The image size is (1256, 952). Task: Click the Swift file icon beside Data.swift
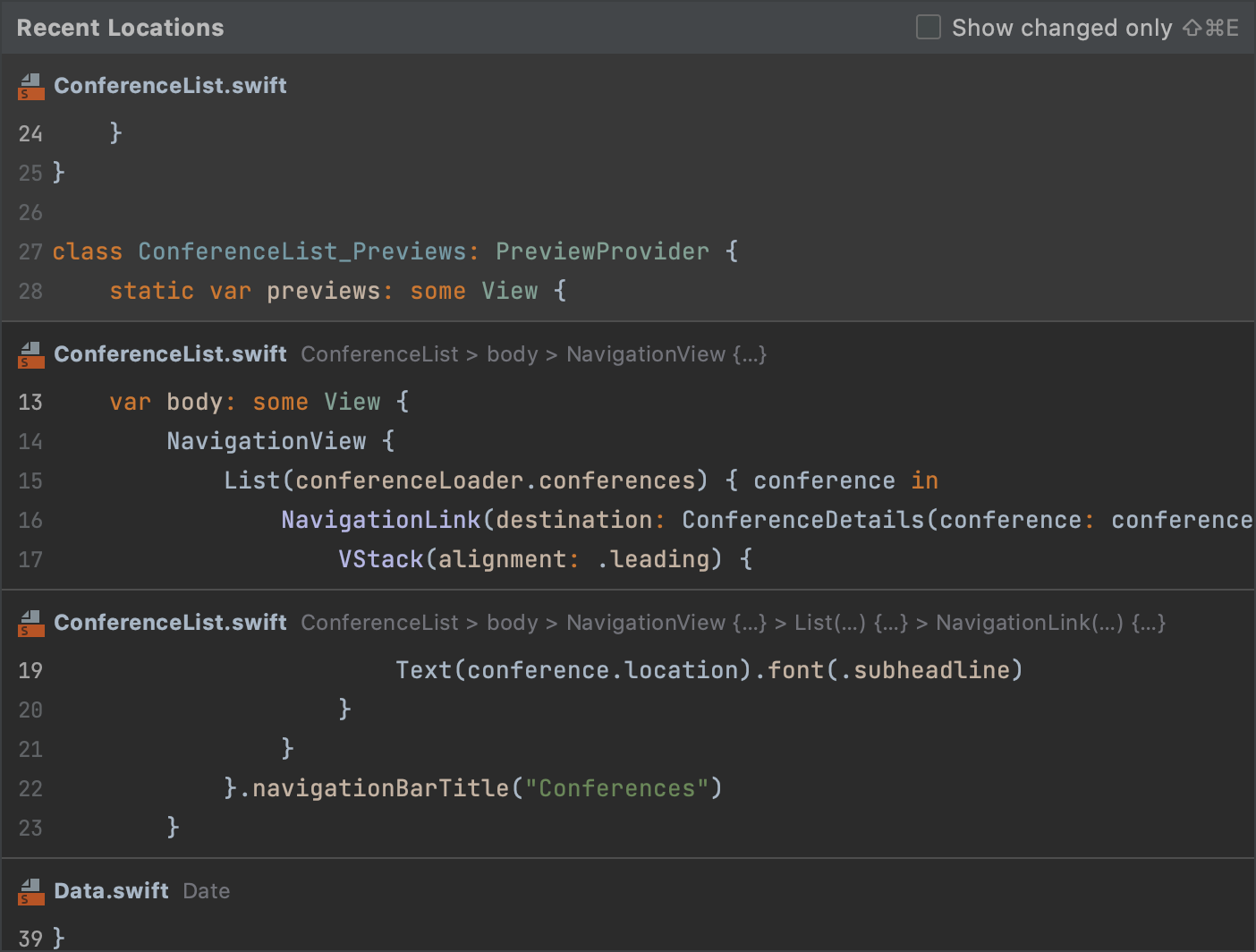click(x=30, y=891)
